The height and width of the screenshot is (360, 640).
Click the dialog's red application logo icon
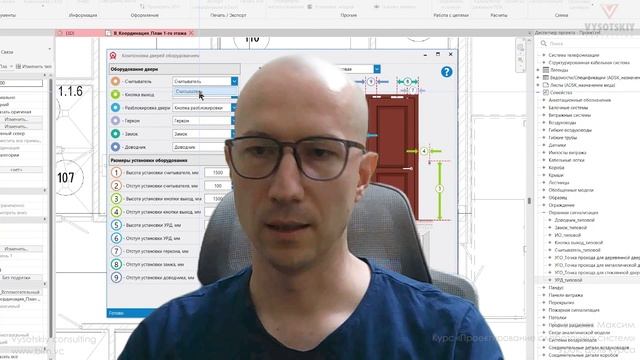tap(113, 56)
